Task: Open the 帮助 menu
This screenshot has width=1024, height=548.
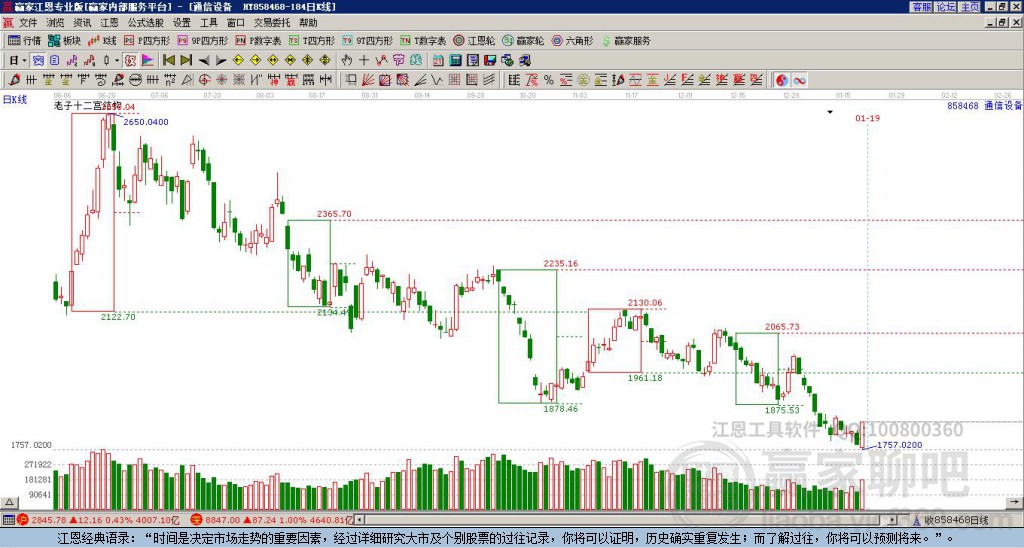Action: pos(308,23)
